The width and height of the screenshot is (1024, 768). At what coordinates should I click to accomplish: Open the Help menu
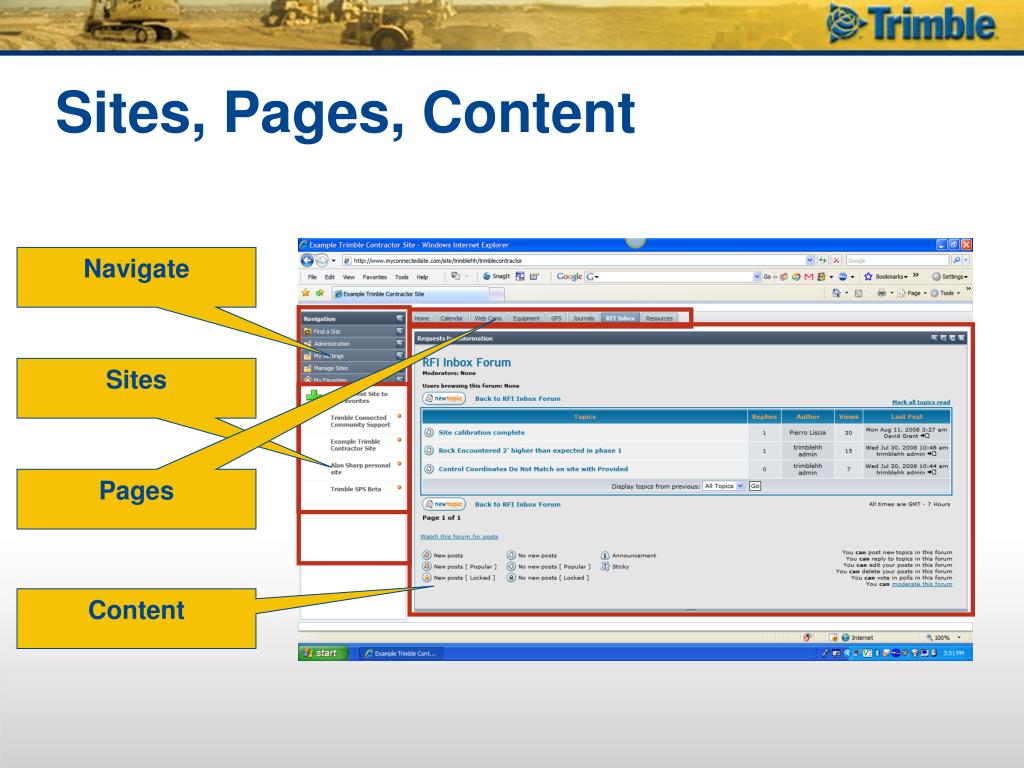(x=423, y=277)
